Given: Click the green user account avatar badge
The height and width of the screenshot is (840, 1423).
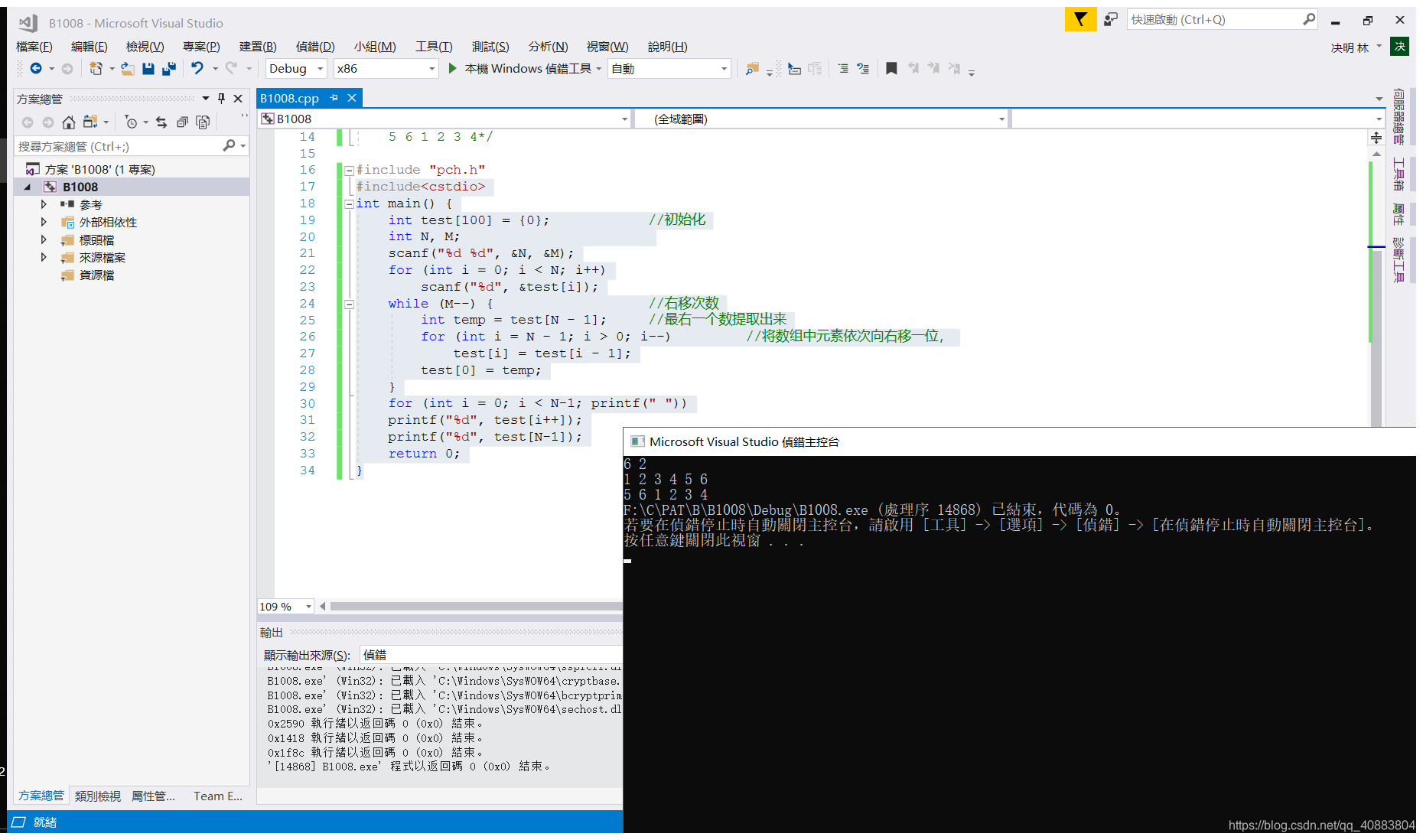Looking at the screenshot, I should point(1400,47).
